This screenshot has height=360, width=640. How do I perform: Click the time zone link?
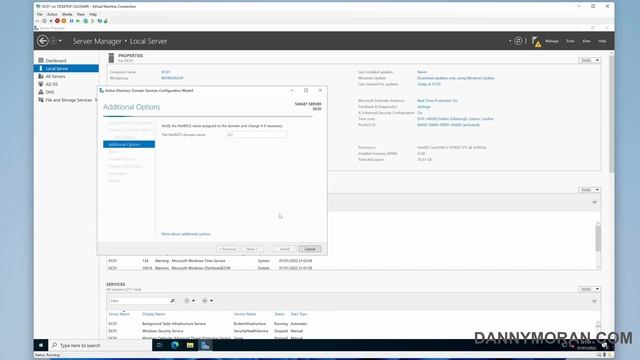click(x=455, y=119)
